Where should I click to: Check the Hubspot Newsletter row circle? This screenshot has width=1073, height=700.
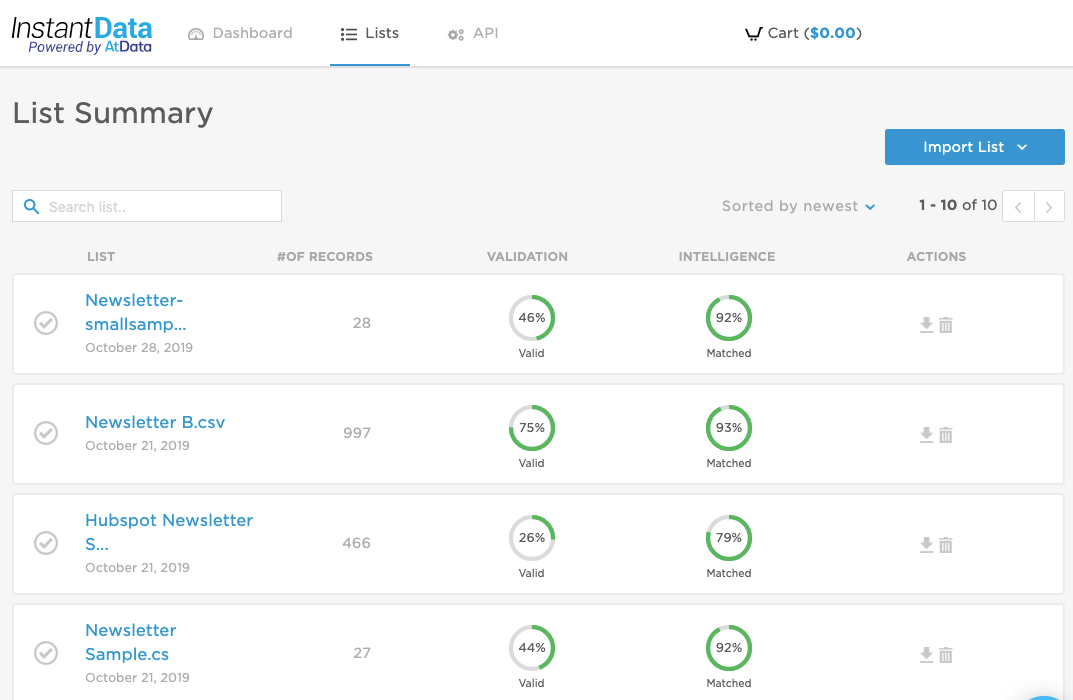46,543
